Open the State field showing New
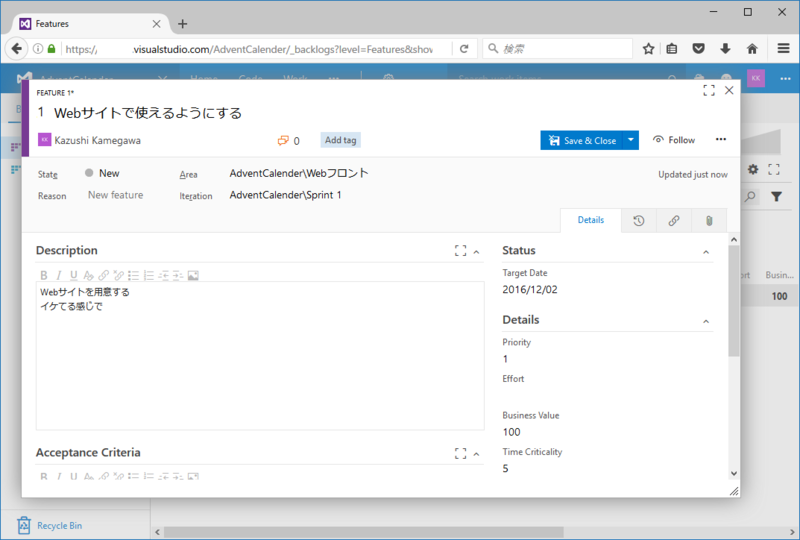This screenshot has width=800, height=540. point(109,174)
